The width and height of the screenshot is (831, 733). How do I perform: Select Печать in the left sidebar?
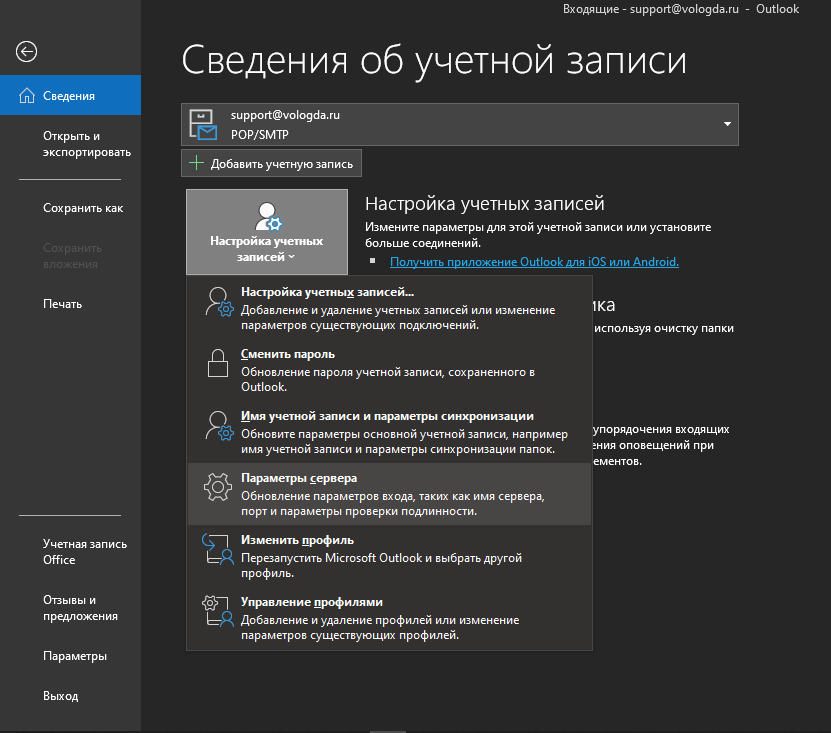pyautogui.click(x=62, y=304)
